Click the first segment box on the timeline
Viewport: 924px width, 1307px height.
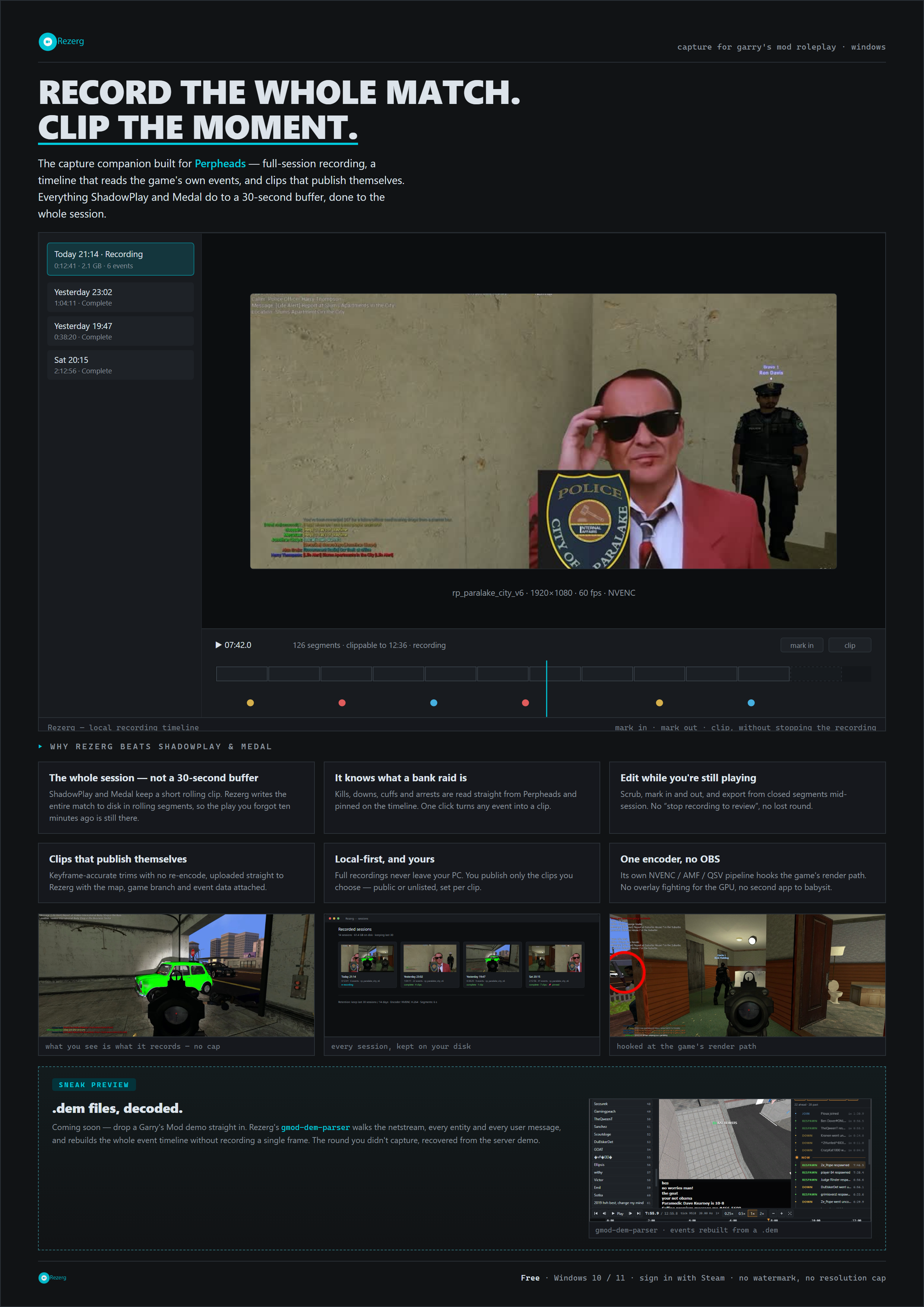click(242, 674)
